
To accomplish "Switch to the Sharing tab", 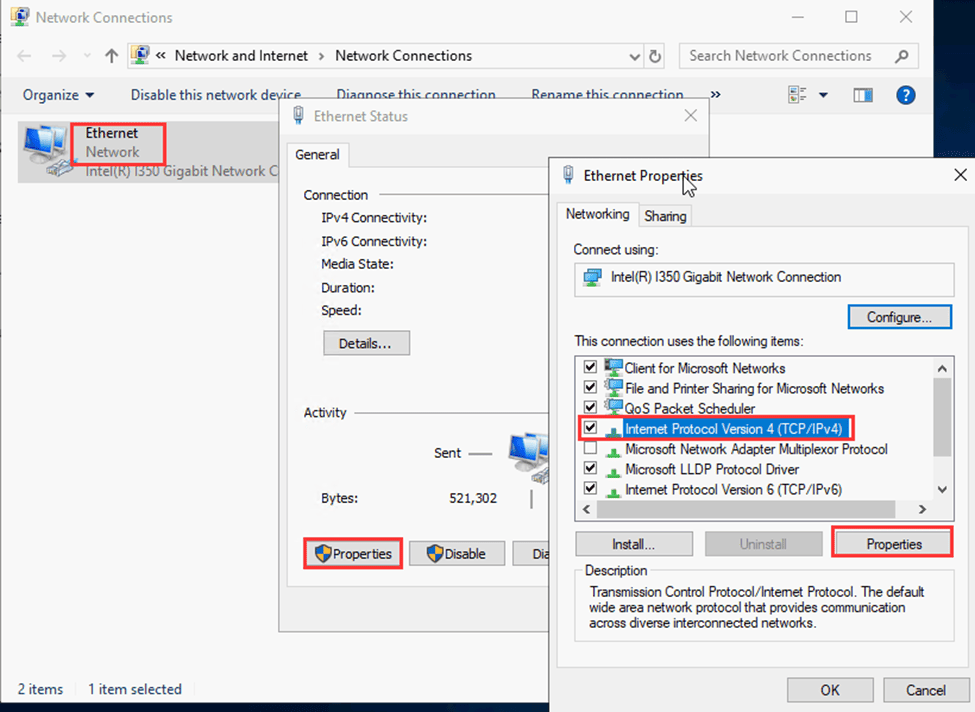I will tap(665, 216).
